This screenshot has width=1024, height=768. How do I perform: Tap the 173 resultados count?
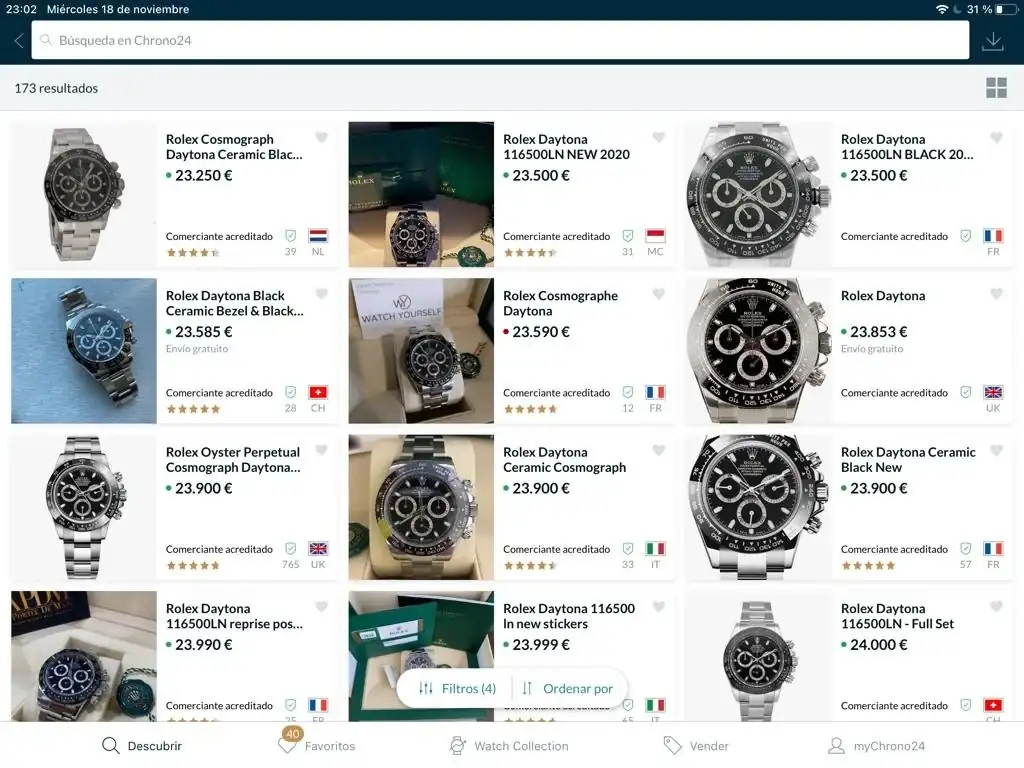click(x=56, y=88)
